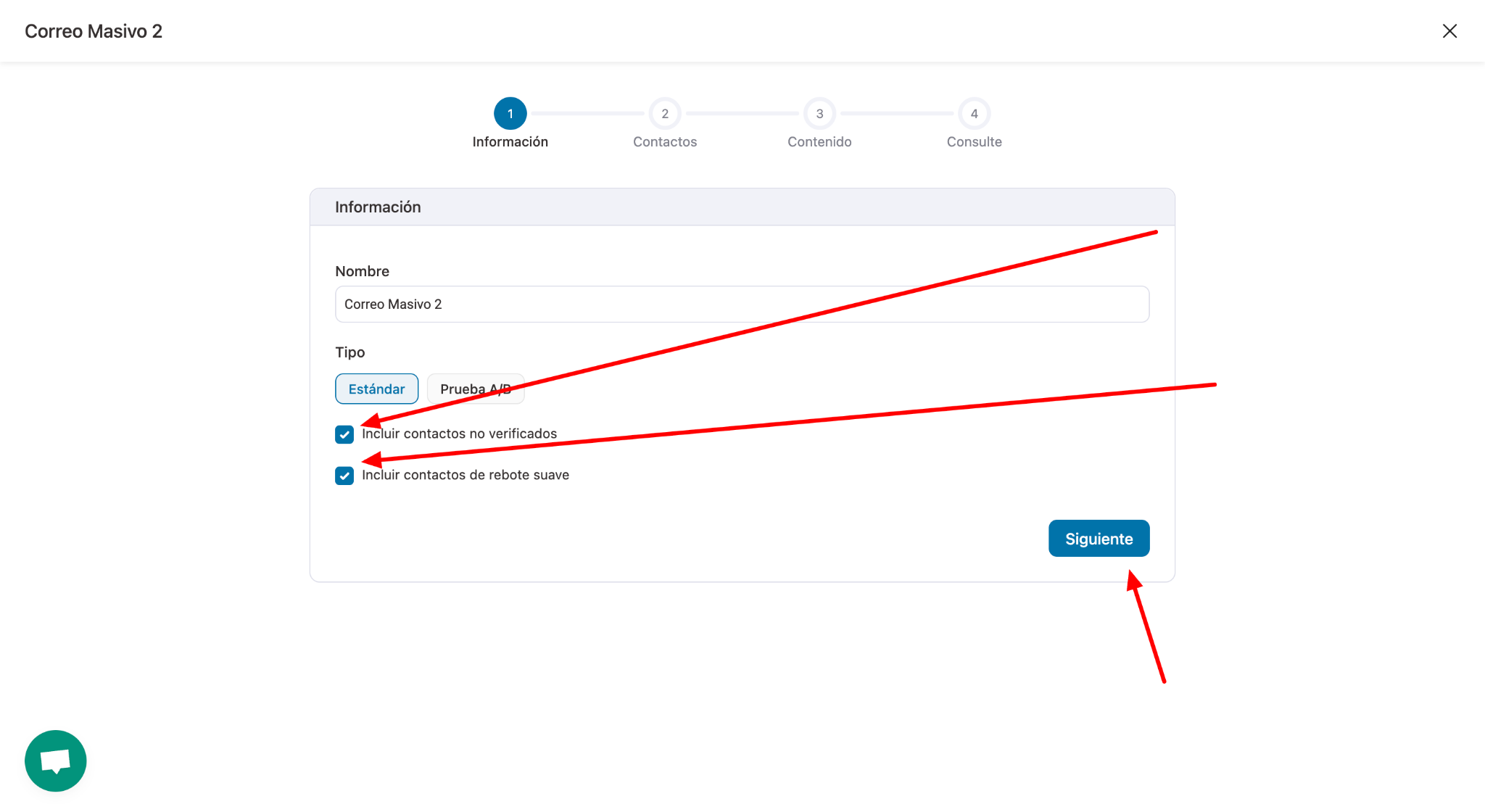Focus the Nombre text field
Screen dimensions: 1485x812
coord(741,304)
